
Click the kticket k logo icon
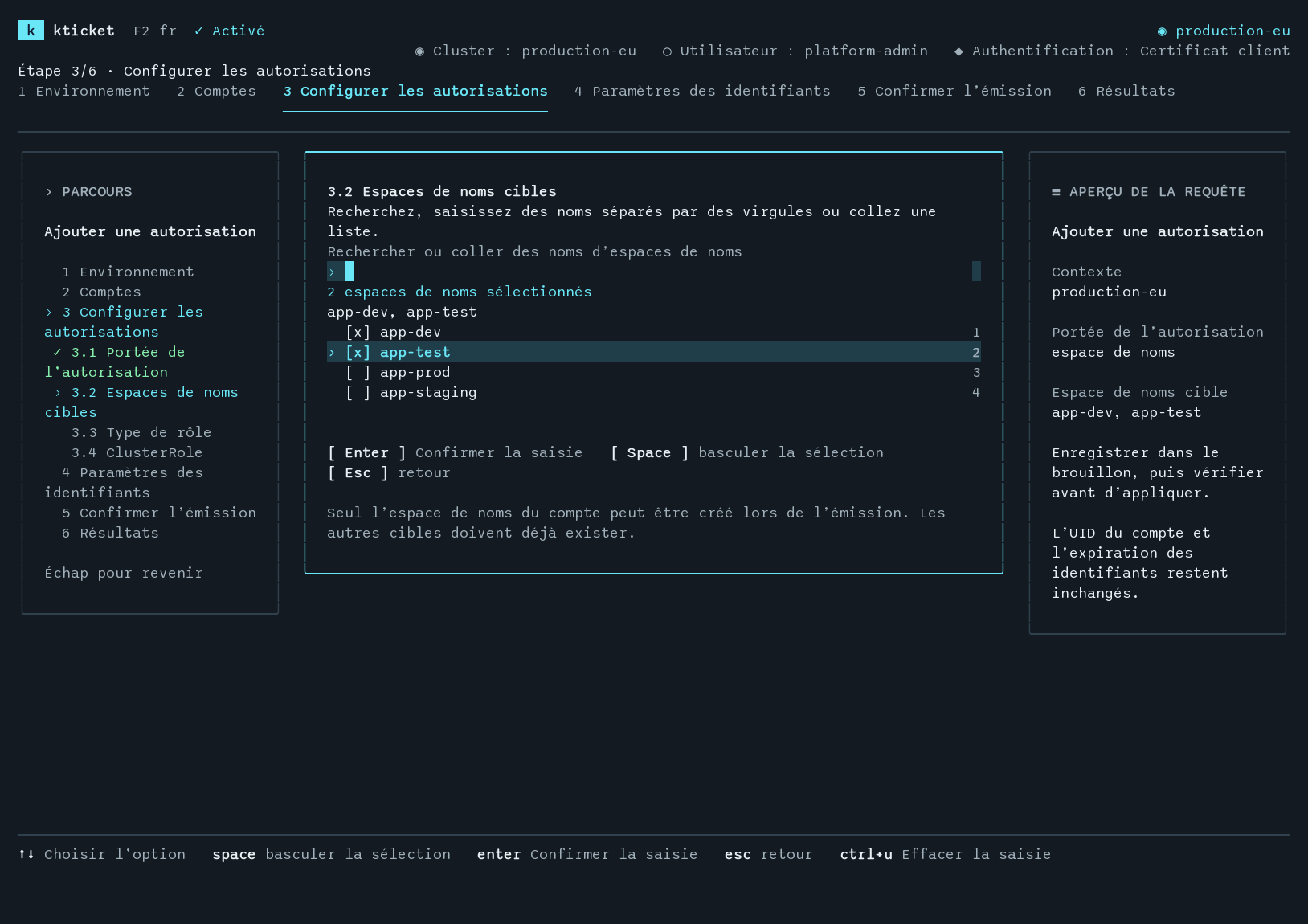pyautogui.click(x=31, y=31)
